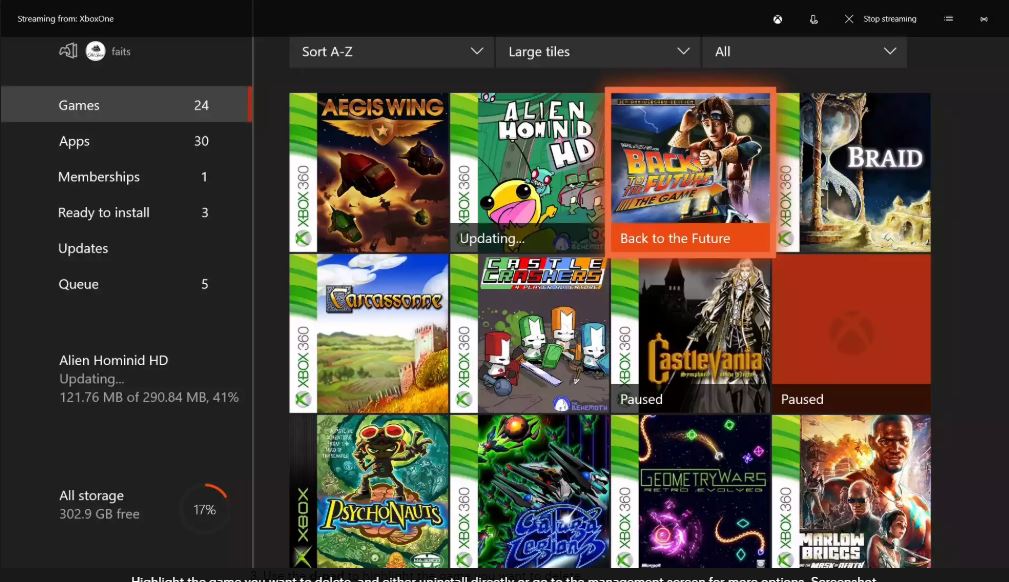This screenshot has height=582, width=1009.
Task: Click the X icon beside Stop streaming
Action: (849, 19)
